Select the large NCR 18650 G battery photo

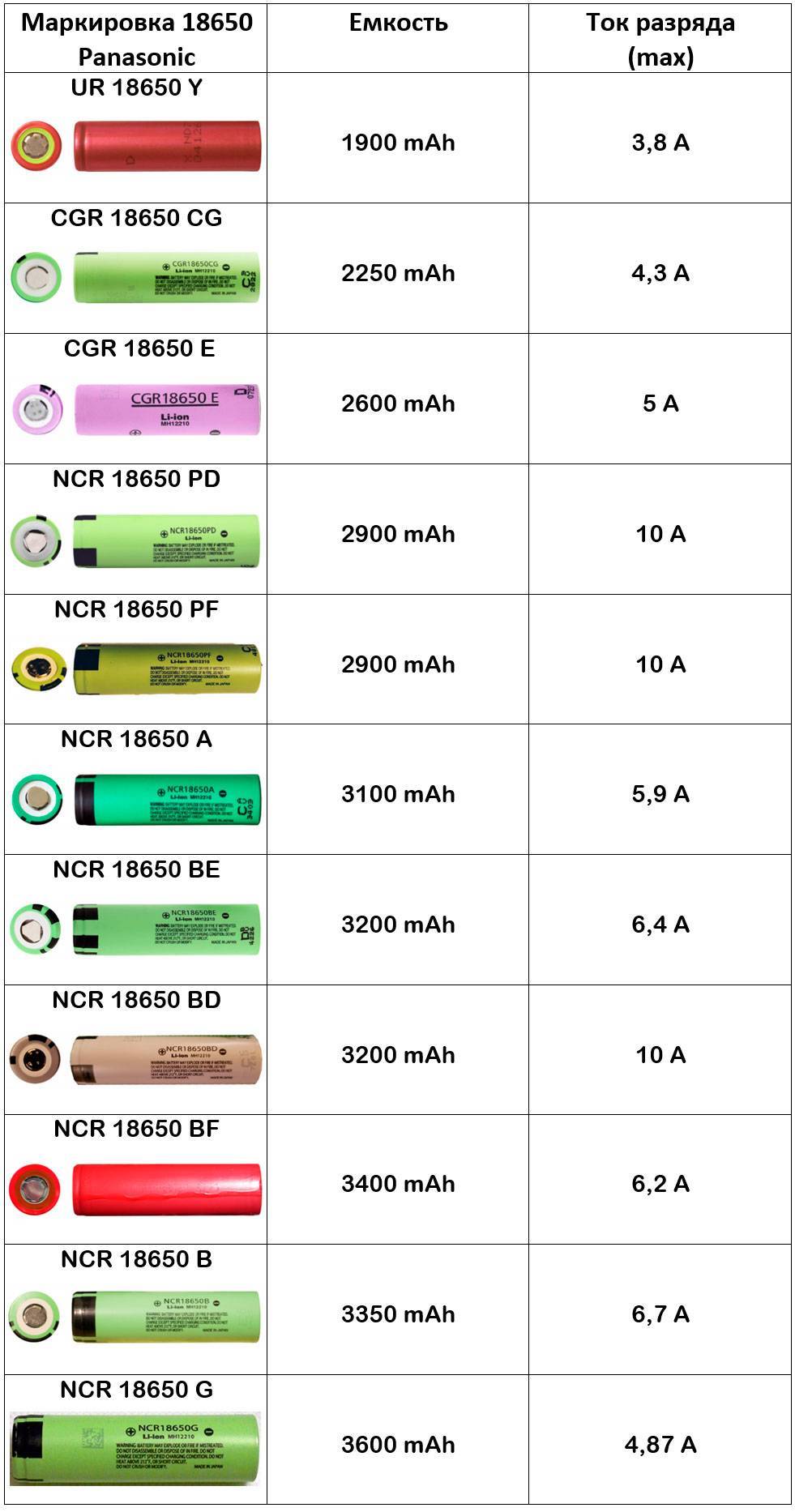point(135,1449)
